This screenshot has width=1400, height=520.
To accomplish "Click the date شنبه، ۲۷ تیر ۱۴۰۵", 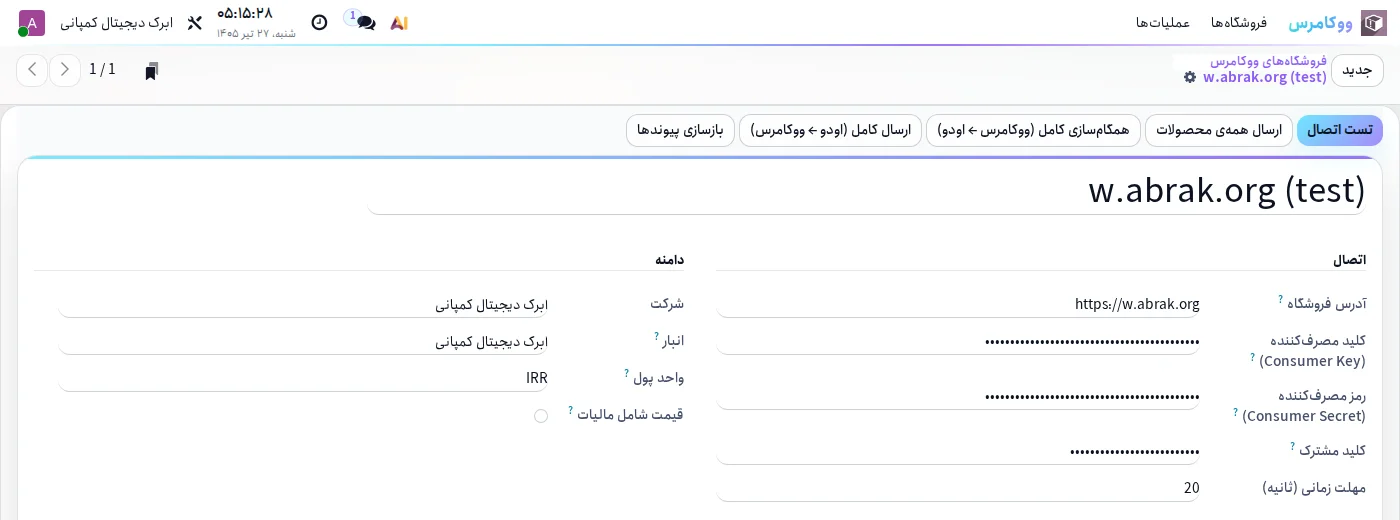I will [256, 33].
